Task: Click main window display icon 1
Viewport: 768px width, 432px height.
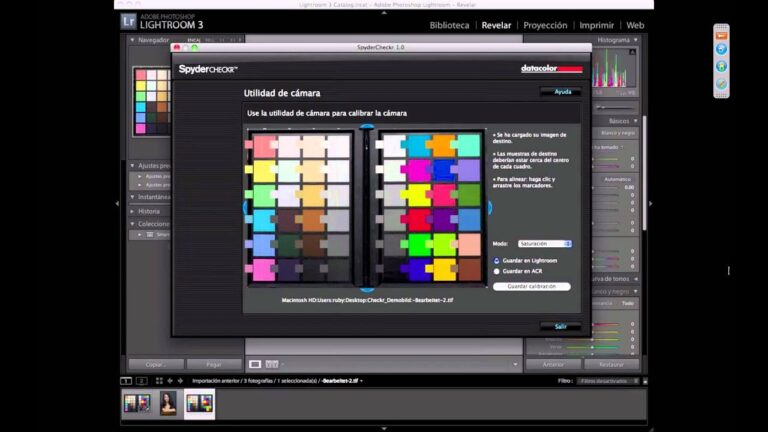Action: tap(126, 381)
